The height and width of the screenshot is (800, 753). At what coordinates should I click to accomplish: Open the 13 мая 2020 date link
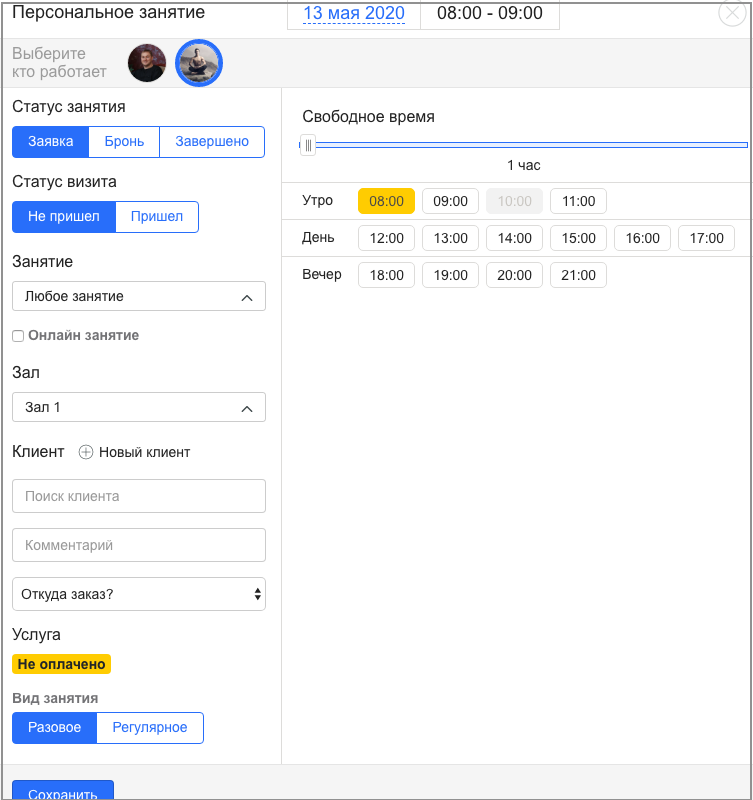354,14
